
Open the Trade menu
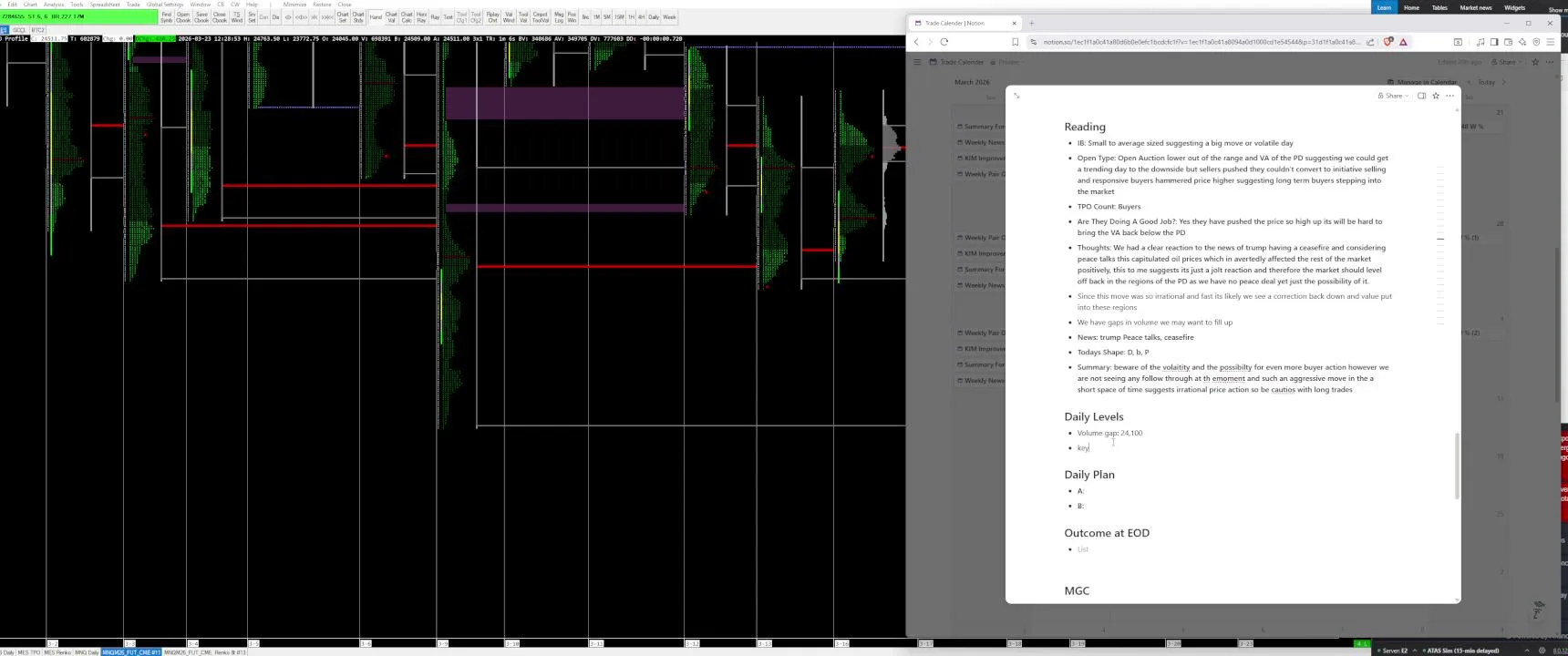click(133, 5)
